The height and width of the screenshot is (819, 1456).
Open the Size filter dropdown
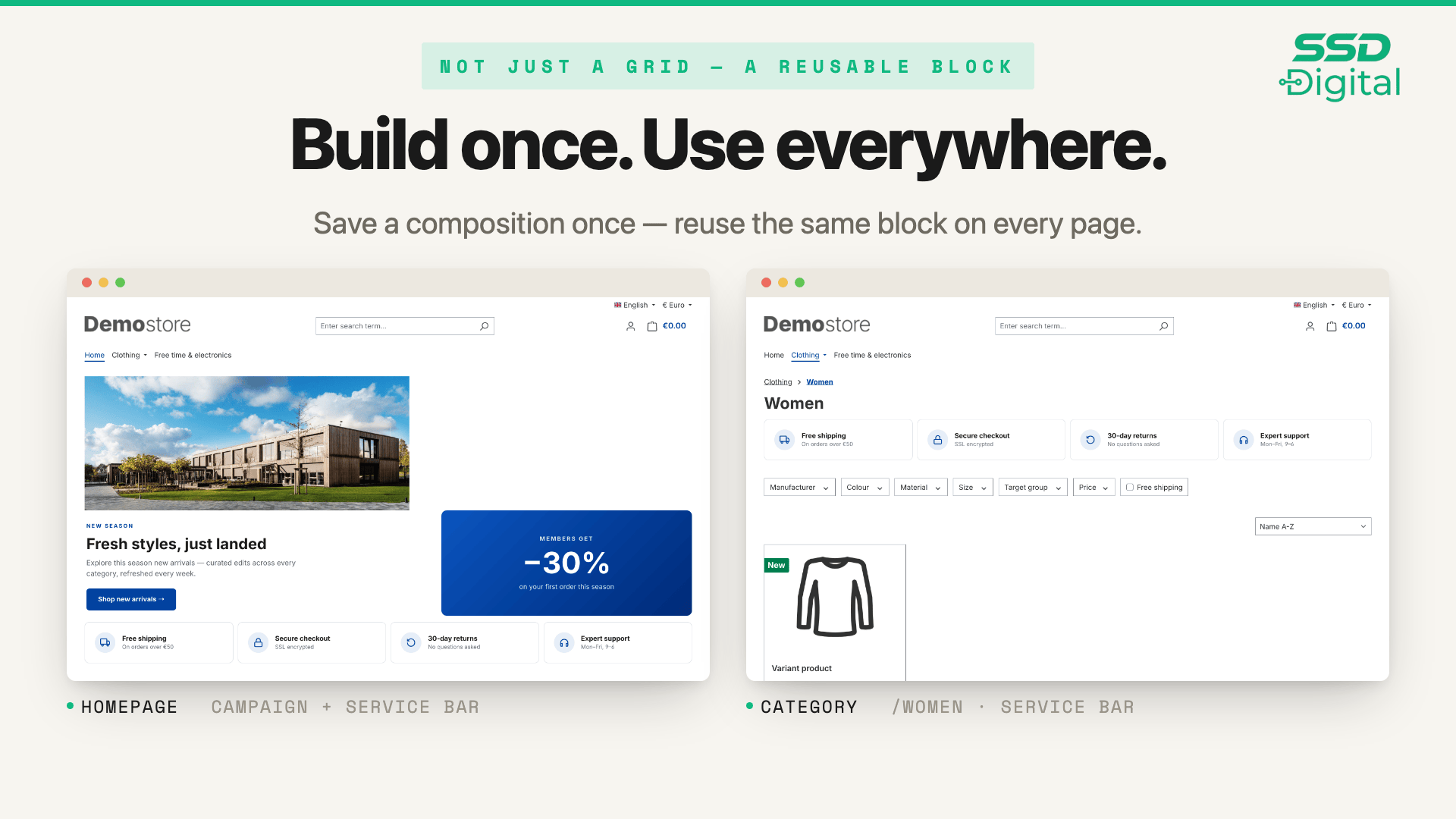[x=973, y=487]
